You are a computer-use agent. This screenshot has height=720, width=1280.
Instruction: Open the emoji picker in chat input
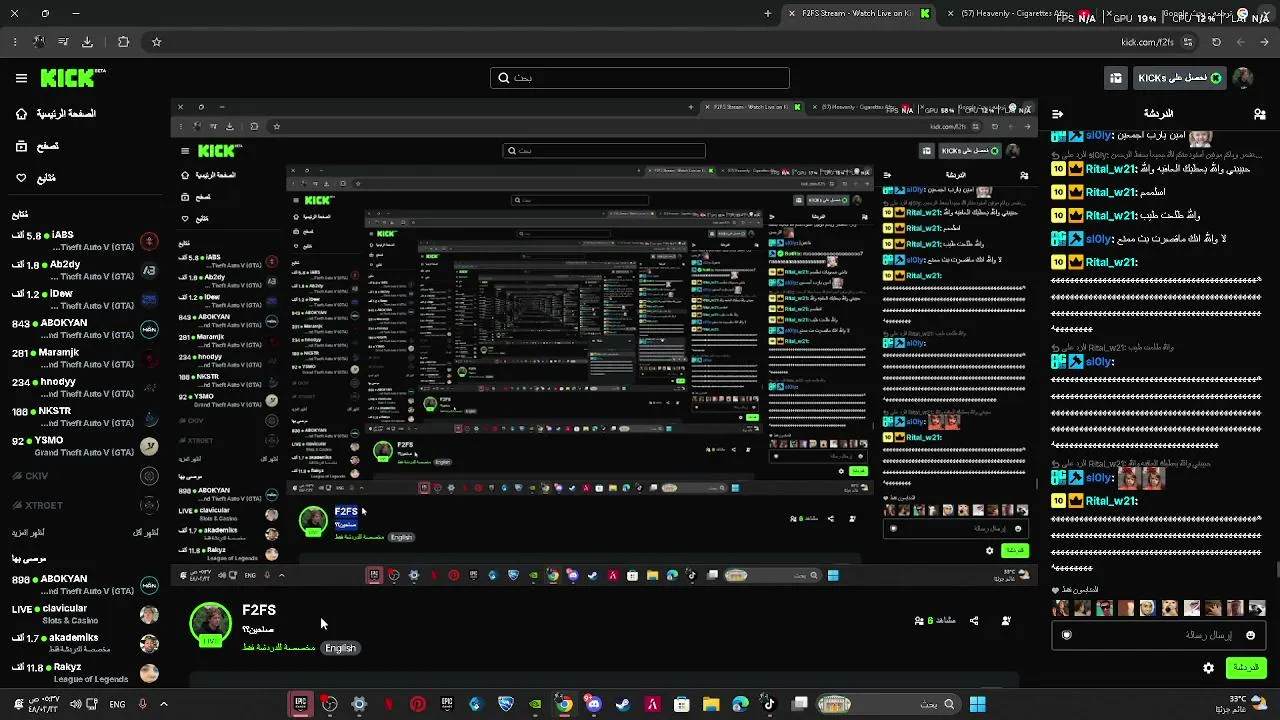(x=1250, y=635)
